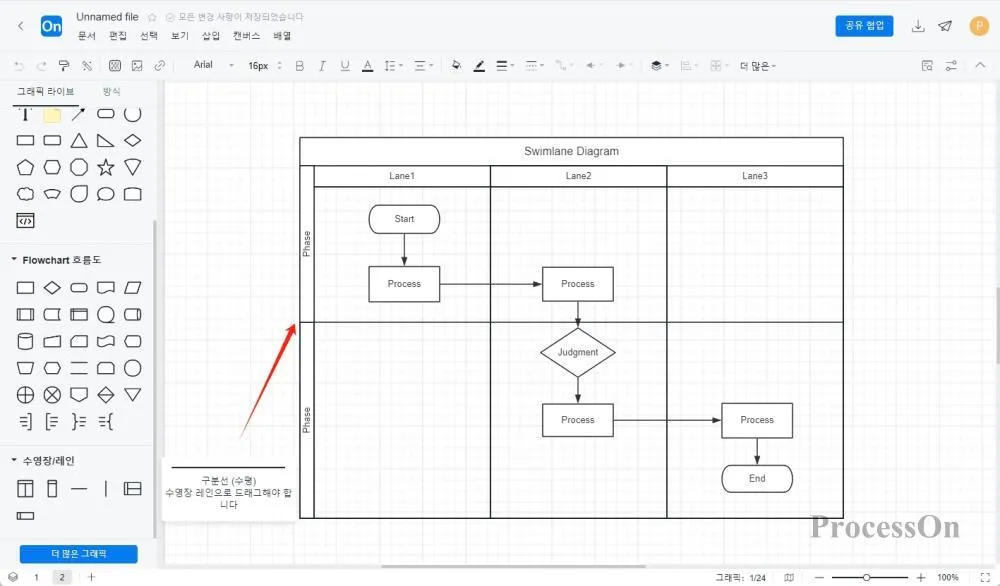The image size is (1000, 586).
Task: Open the layer order dropdown
Action: 659,66
